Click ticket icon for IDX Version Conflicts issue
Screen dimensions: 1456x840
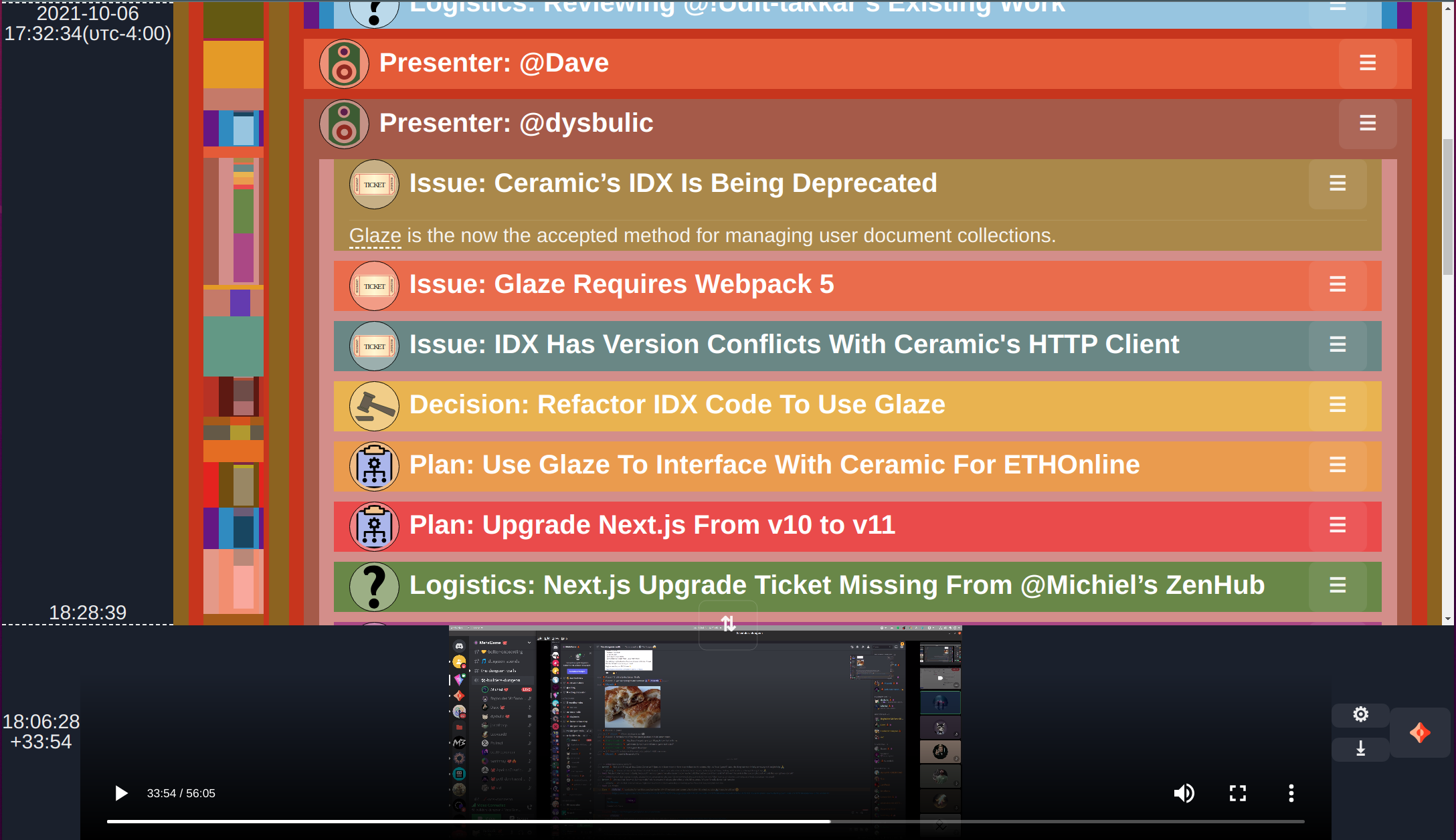pyautogui.click(x=374, y=346)
